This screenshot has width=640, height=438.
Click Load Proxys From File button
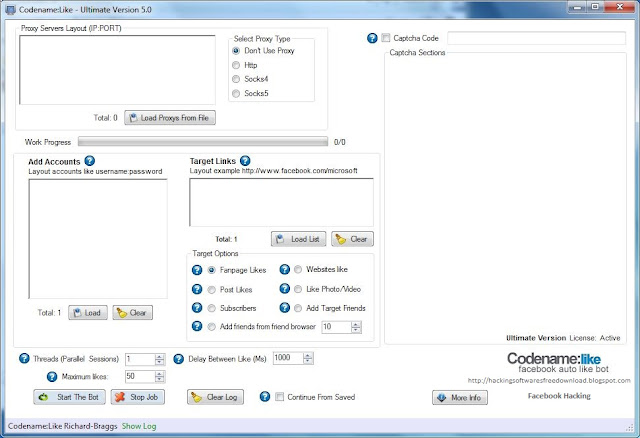coord(170,118)
